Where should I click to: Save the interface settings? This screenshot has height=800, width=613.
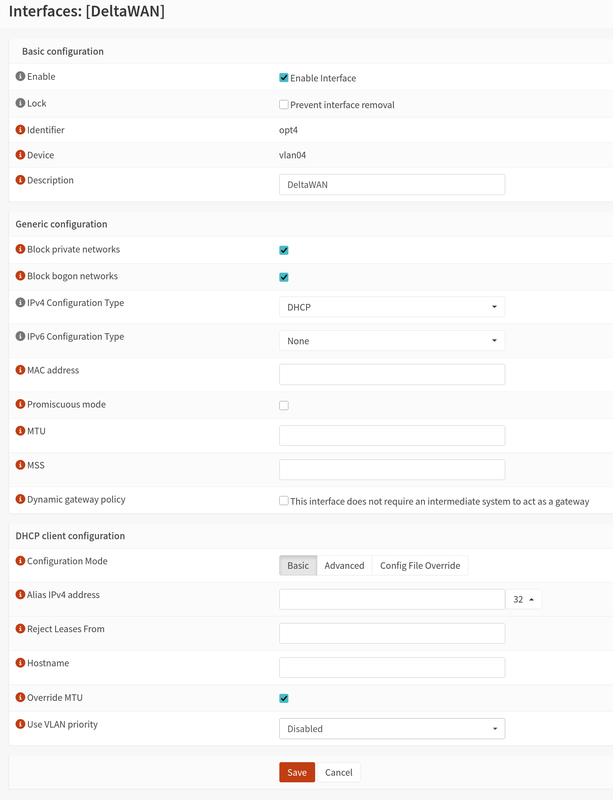point(297,772)
